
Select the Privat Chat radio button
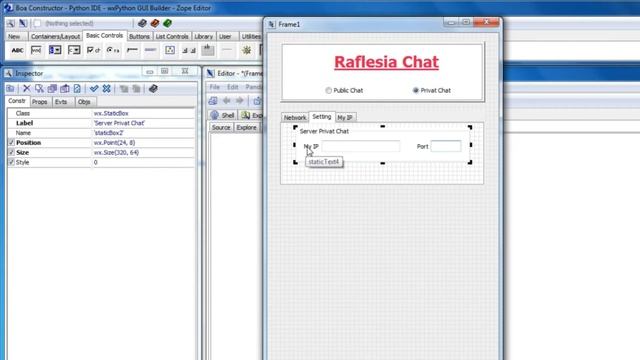click(x=416, y=90)
